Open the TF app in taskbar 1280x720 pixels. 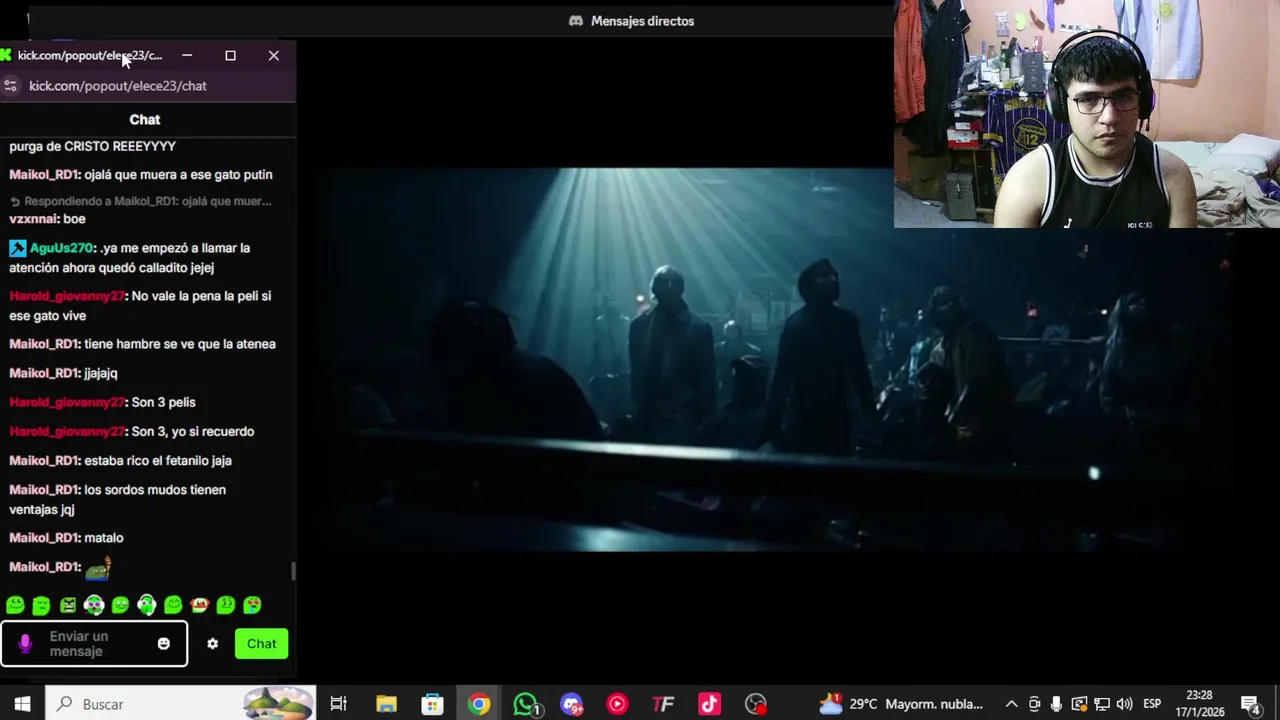[x=663, y=704]
